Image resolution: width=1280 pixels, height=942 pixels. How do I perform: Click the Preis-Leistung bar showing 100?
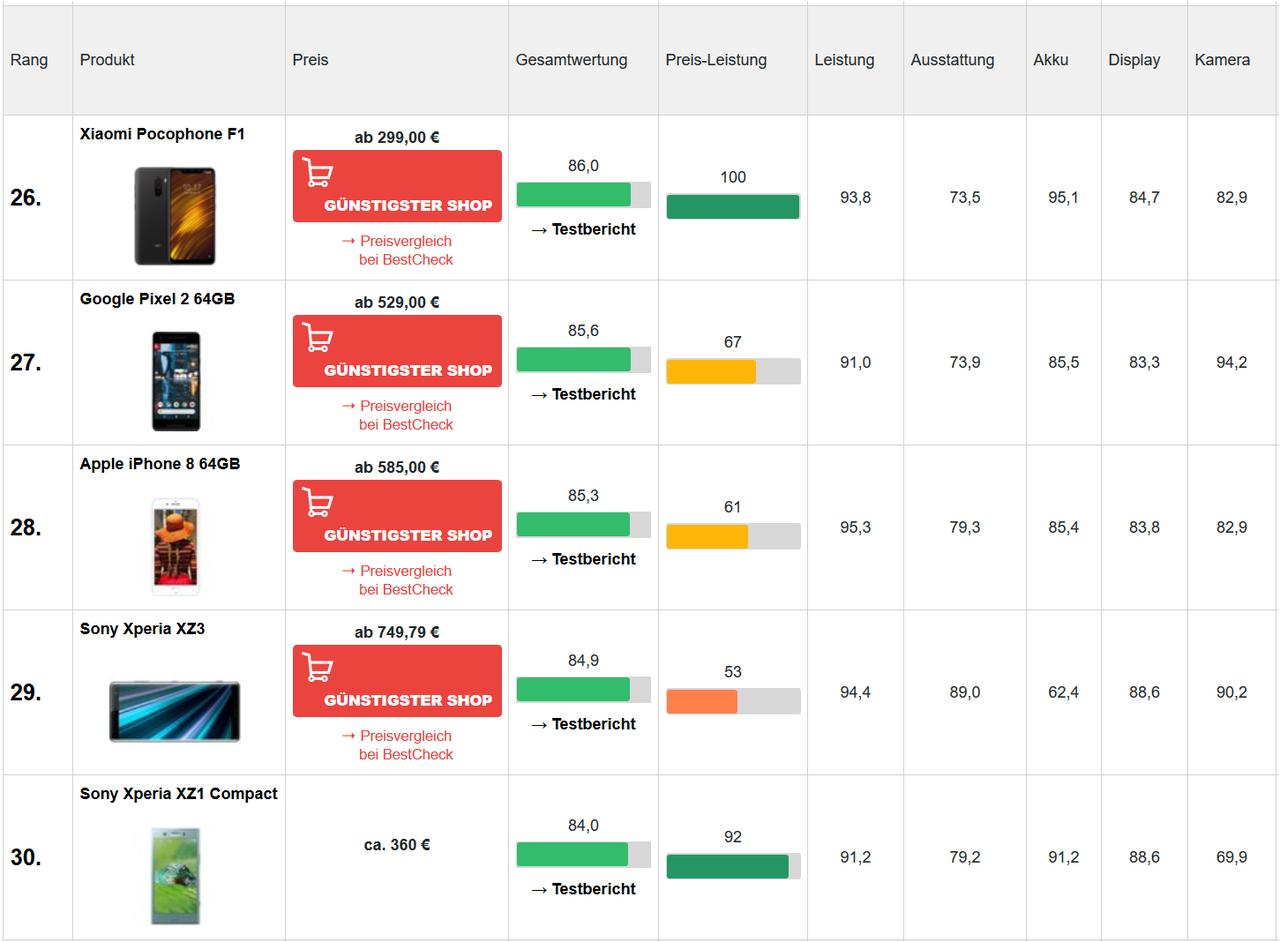(x=733, y=206)
